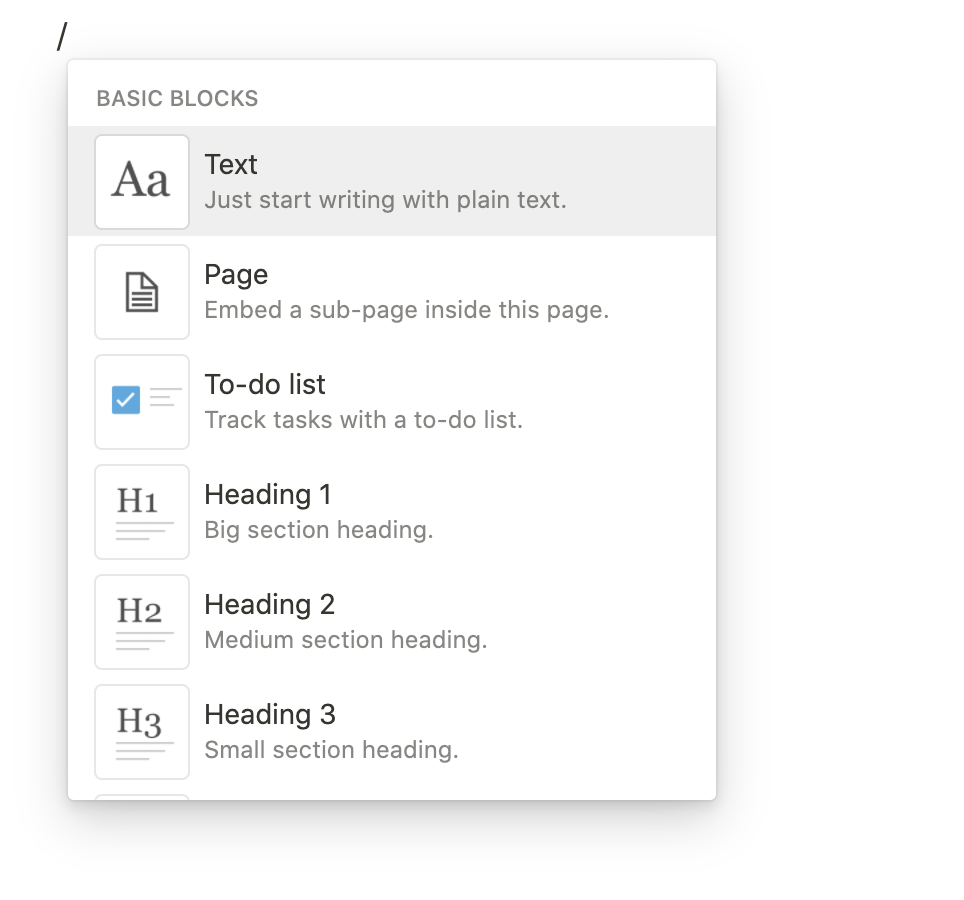Click the H2 heading icon
The image size is (964, 900).
click(142, 622)
